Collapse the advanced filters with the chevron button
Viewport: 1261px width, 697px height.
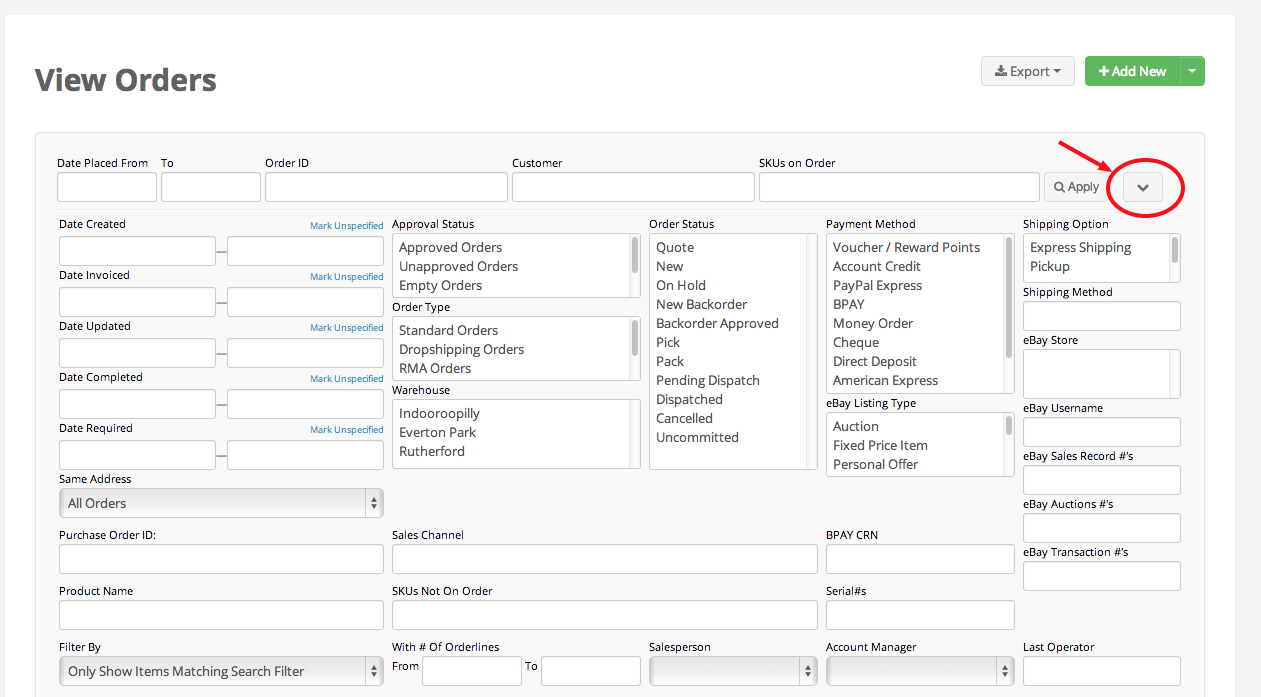pos(1143,187)
